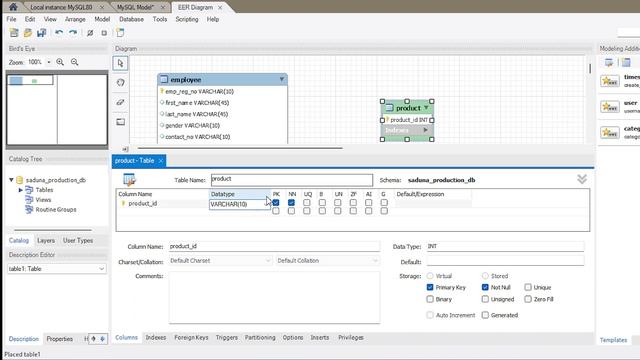This screenshot has height=360, width=640.
Task: Expand Indexes section of product table
Action: (x=425, y=130)
